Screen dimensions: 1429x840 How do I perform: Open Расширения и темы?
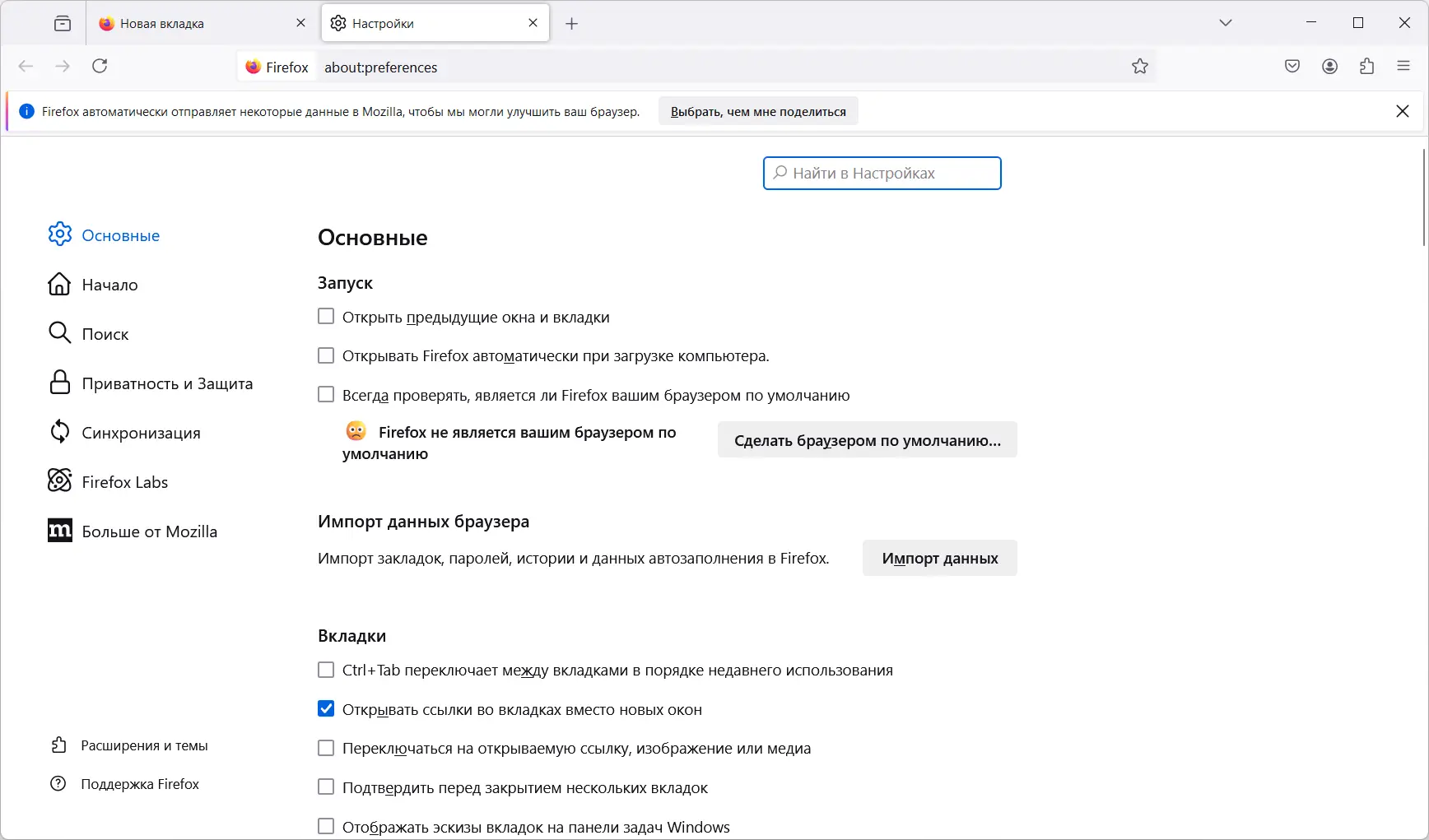click(144, 745)
